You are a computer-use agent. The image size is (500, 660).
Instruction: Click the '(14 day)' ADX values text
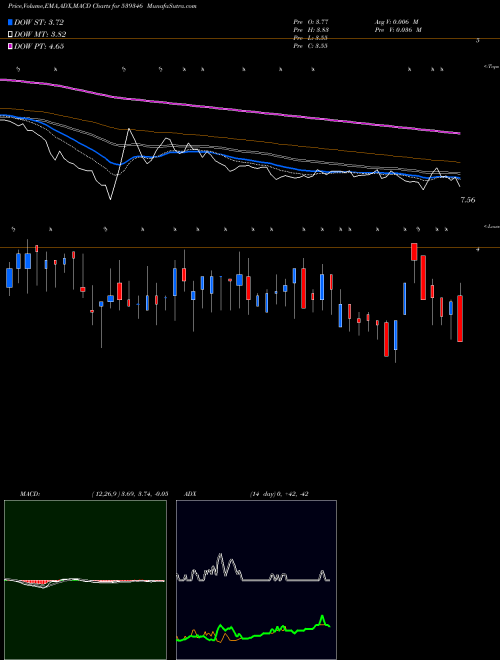pyautogui.click(x=279, y=494)
